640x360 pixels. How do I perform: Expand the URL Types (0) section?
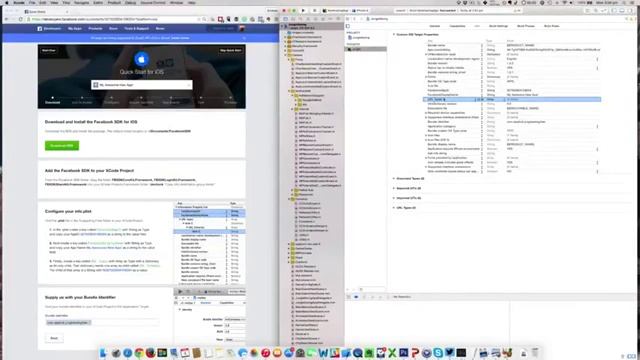(394, 208)
